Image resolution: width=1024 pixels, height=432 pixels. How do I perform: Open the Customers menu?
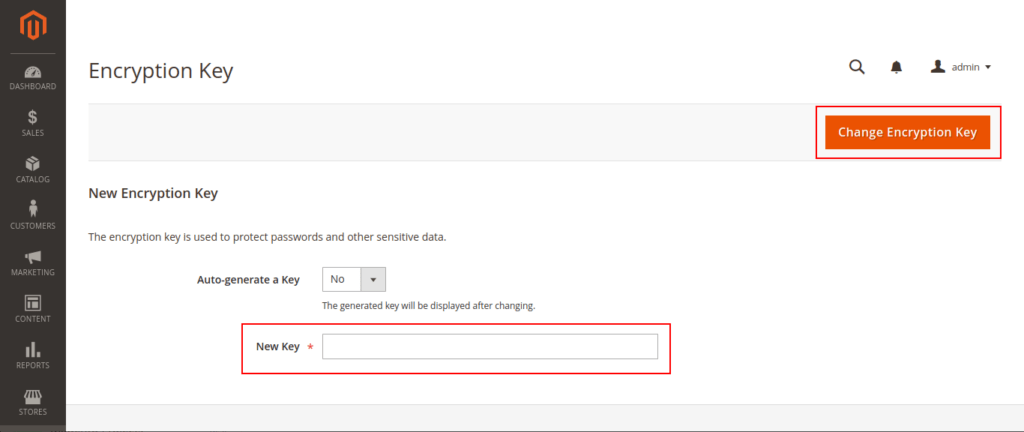[33, 216]
